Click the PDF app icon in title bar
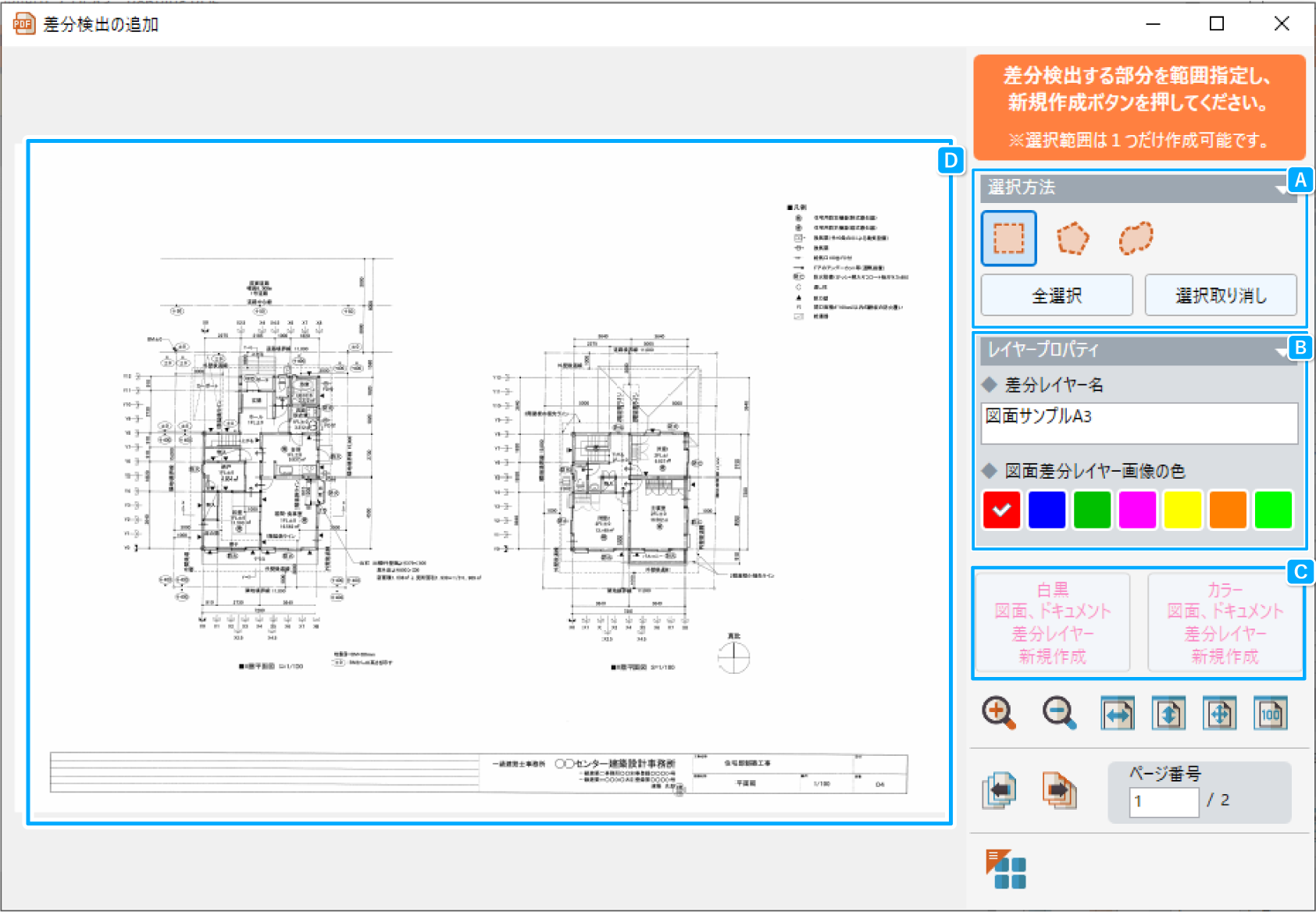 (x=23, y=23)
